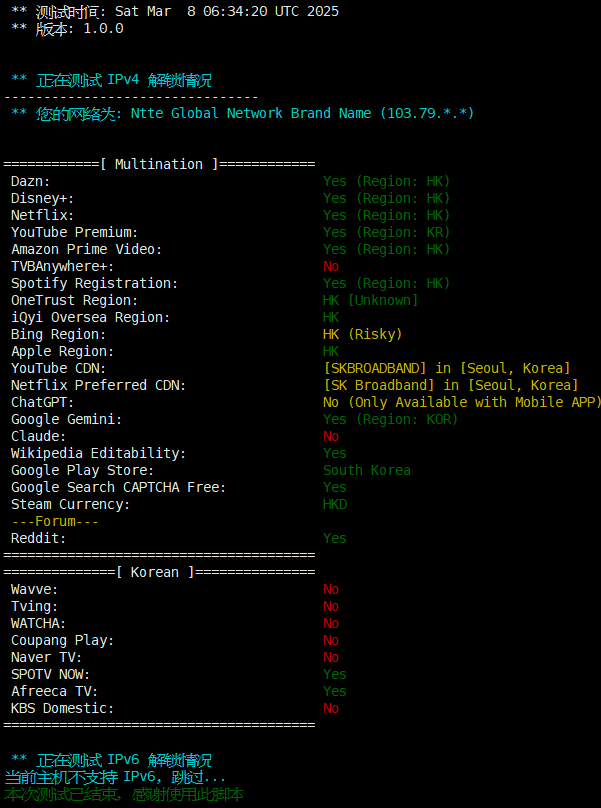Click the 'Netflix Preferred CDN:' label
Image resolution: width=601 pixels, height=808 pixels.
(x=98, y=385)
